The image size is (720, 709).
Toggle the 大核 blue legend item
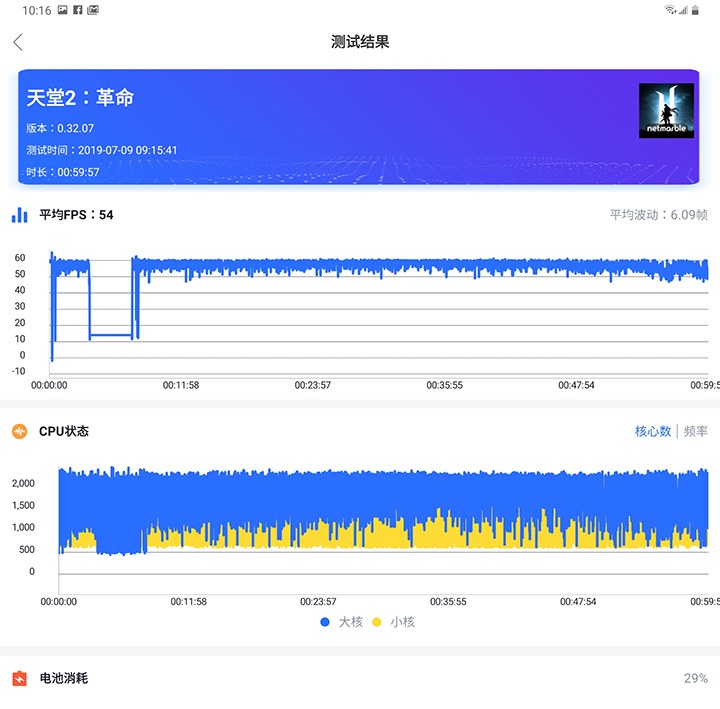(341, 622)
